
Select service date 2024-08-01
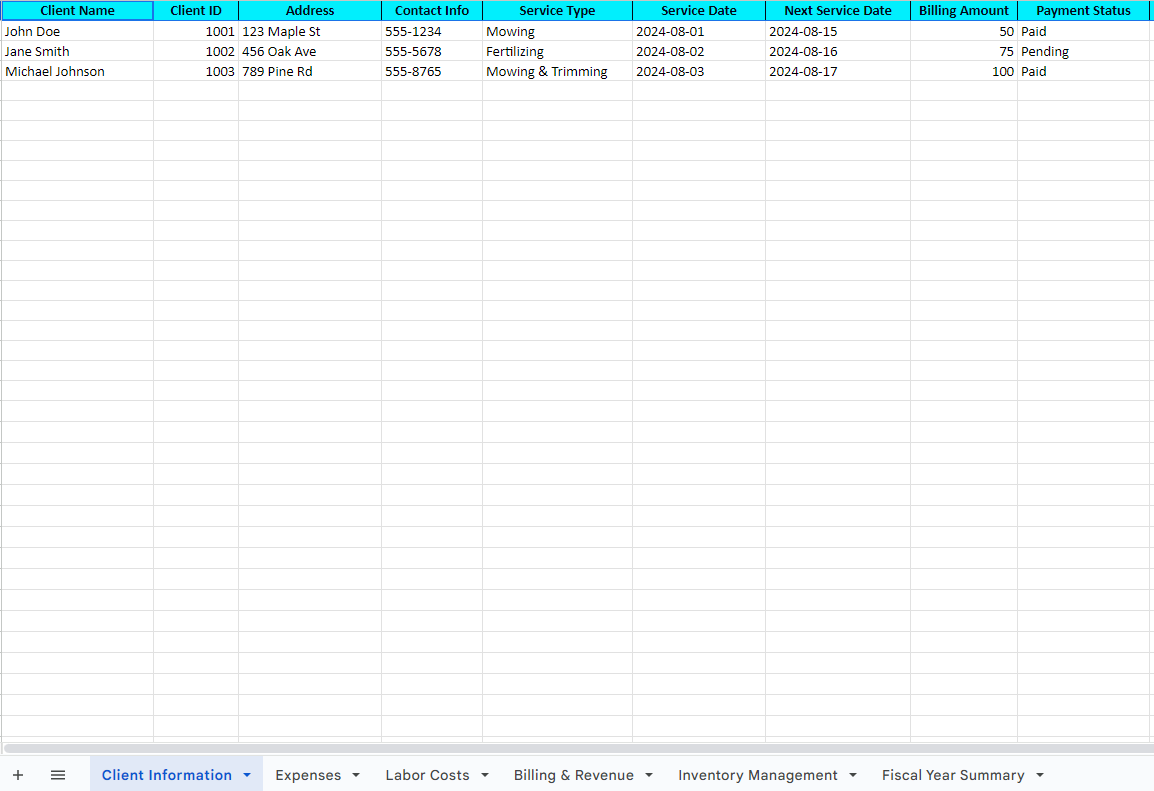tap(698, 32)
